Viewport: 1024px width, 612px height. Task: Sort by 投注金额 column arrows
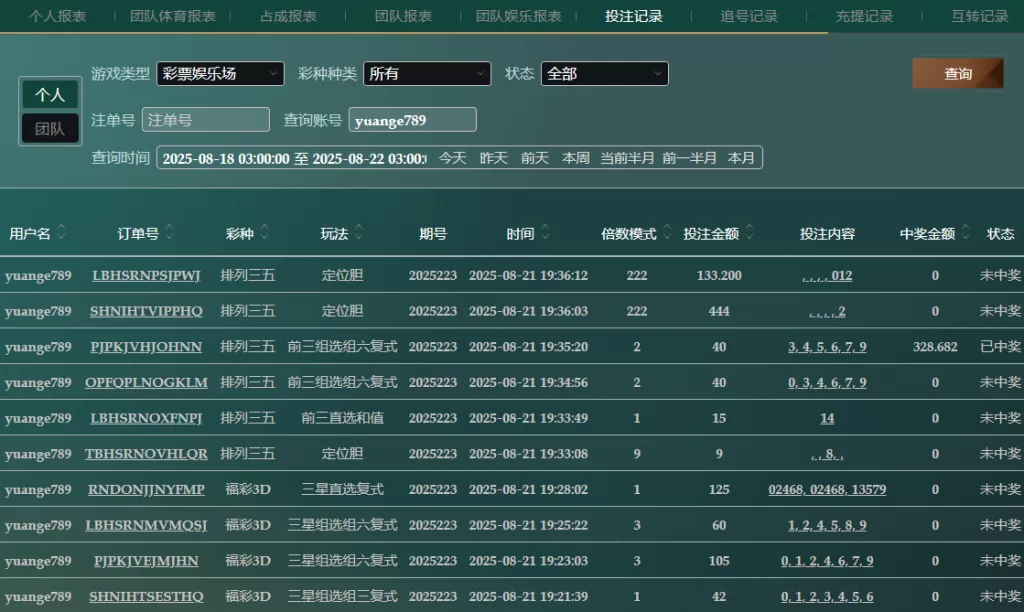[750, 232]
